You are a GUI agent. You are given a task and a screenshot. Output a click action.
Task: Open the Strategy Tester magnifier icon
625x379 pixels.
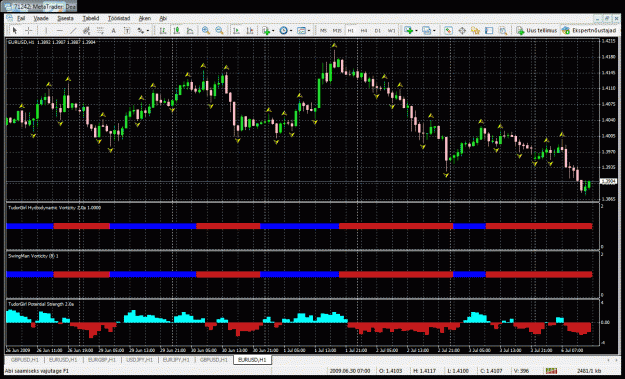click(x=503, y=30)
